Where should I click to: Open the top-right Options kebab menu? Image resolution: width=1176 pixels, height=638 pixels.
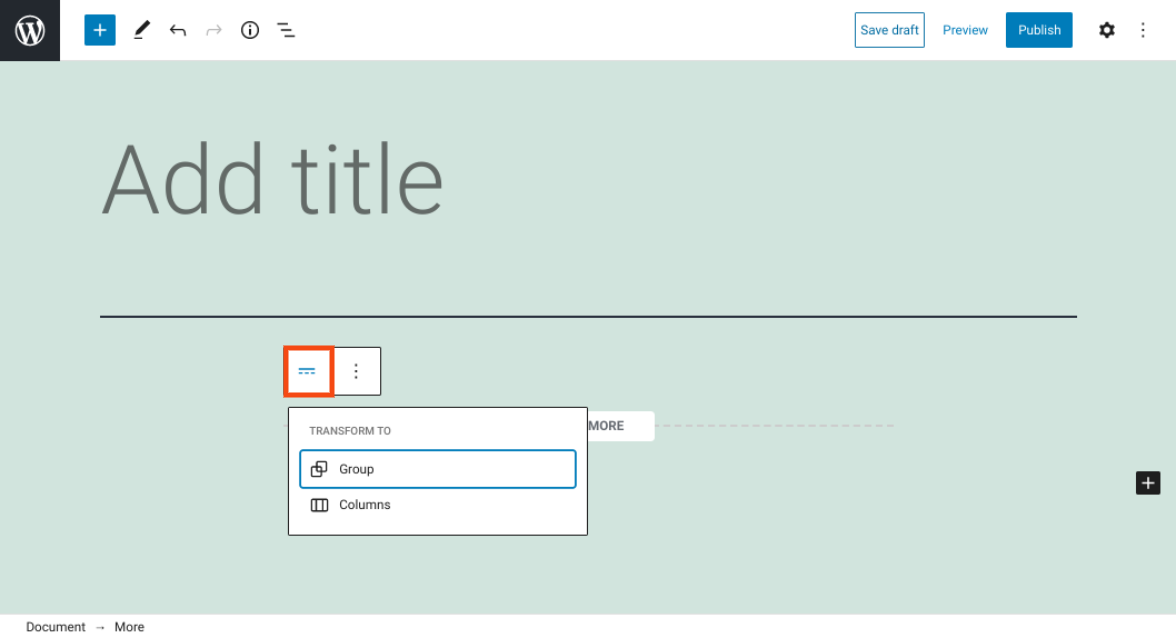pyautogui.click(x=1143, y=30)
